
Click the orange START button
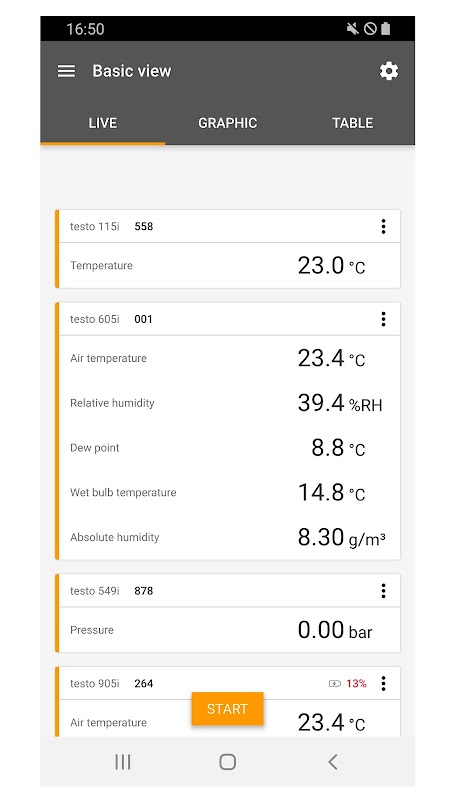228,709
